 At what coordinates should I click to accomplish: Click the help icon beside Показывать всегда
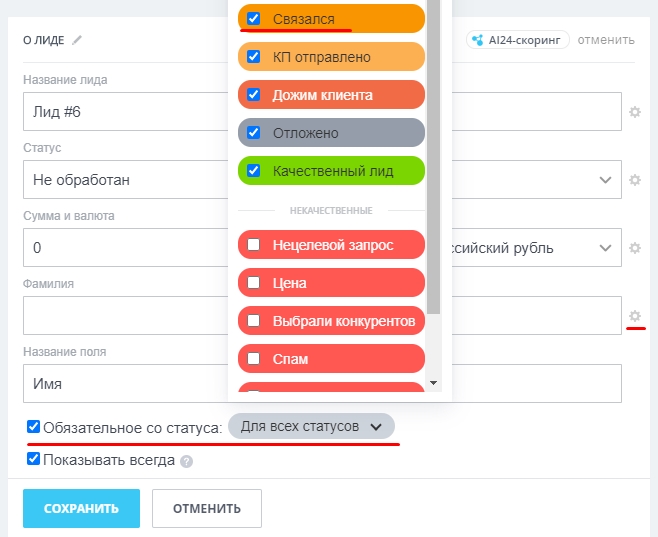[x=186, y=461]
